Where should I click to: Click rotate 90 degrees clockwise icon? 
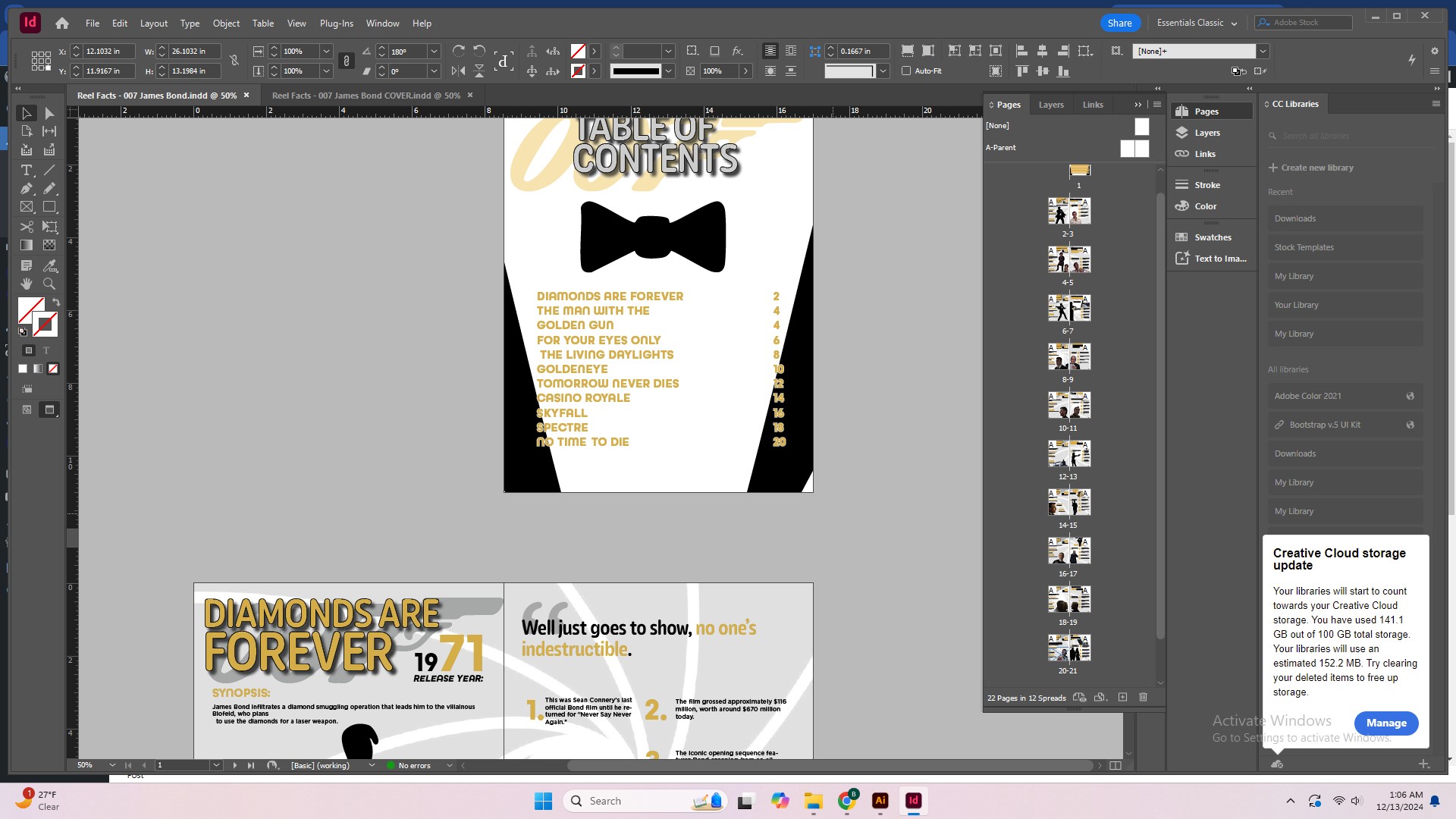click(x=459, y=51)
